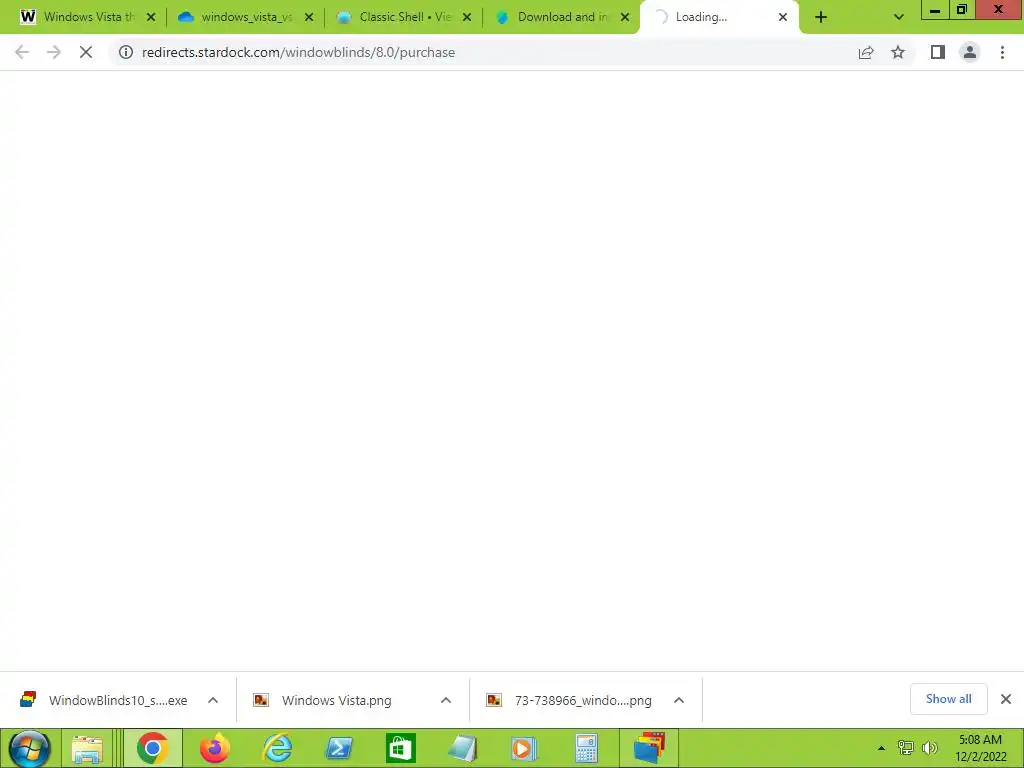Open Notepad icon on taskbar
1024x768 pixels.
pos(462,748)
